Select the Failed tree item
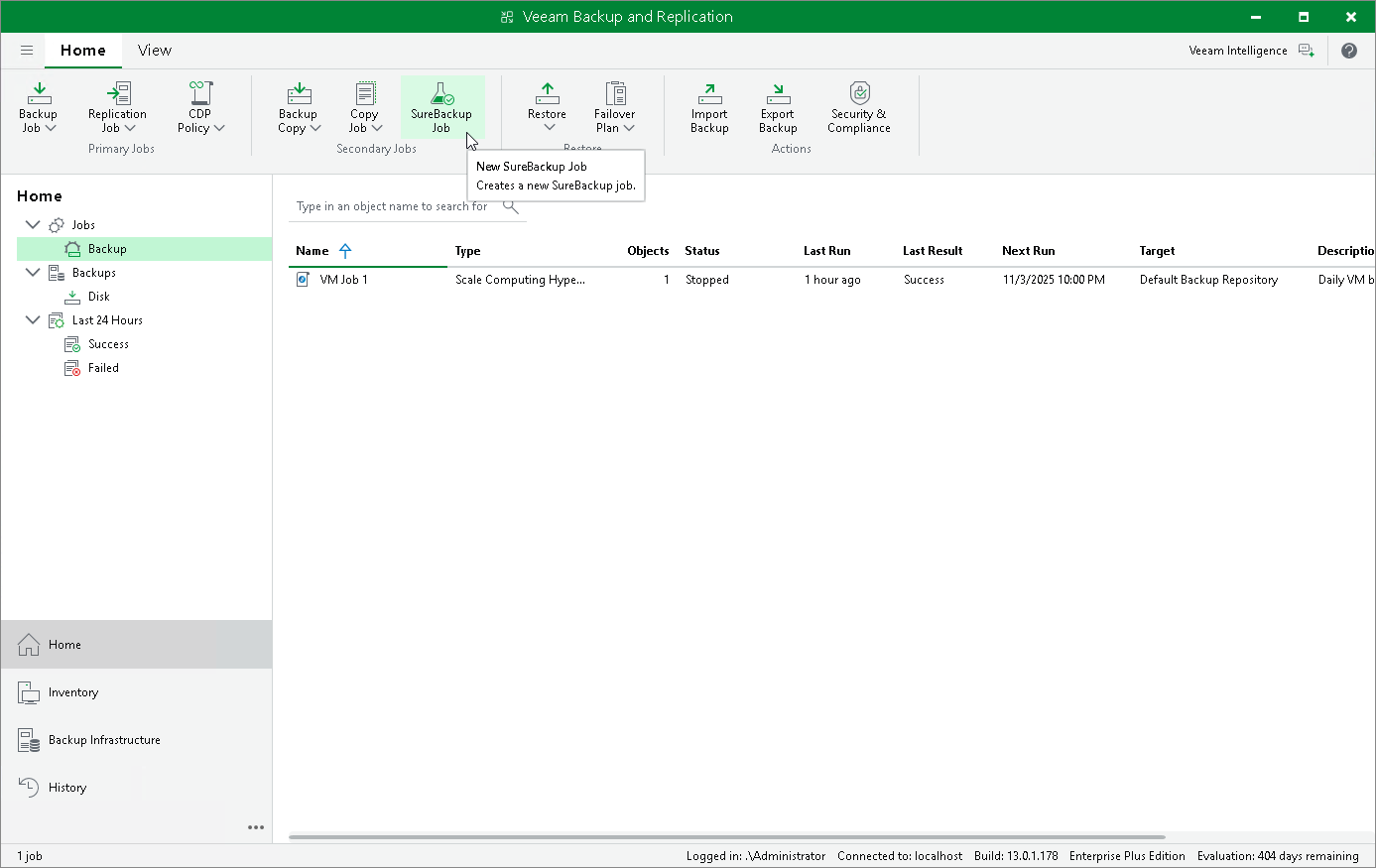Image resolution: width=1376 pixels, height=868 pixels. click(103, 368)
